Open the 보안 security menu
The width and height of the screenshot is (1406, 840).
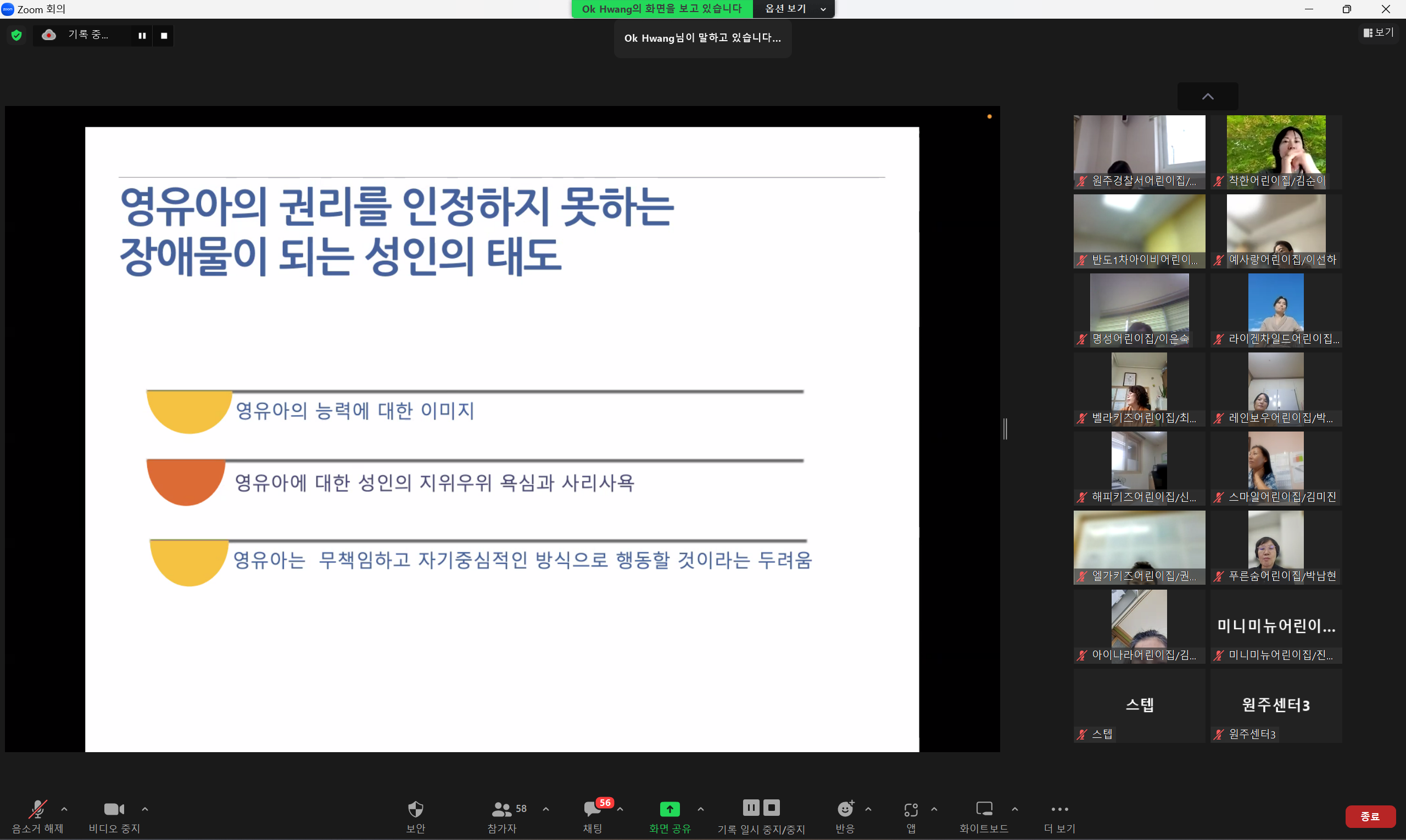pyautogui.click(x=416, y=816)
